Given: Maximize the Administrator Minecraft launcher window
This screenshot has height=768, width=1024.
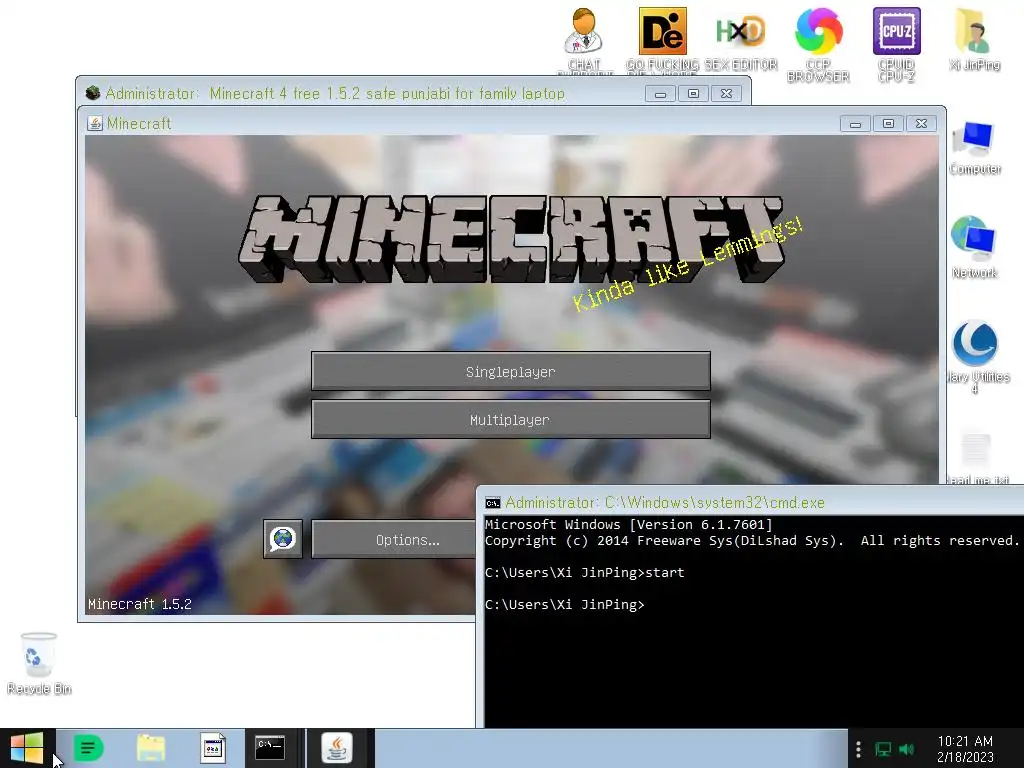Looking at the screenshot, I should 694,93.
